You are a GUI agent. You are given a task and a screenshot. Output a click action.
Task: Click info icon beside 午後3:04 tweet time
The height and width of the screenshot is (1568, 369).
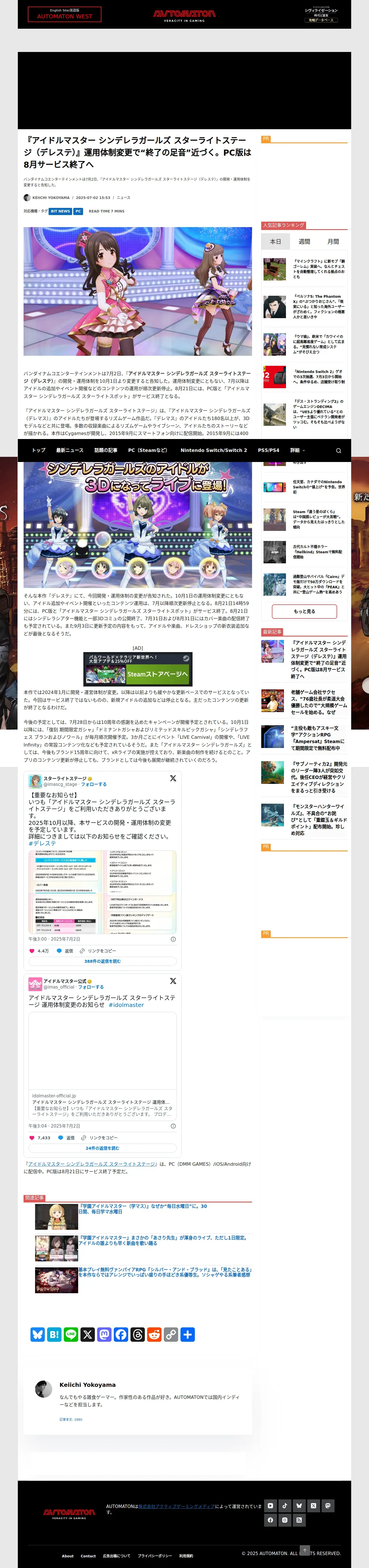173,1126
